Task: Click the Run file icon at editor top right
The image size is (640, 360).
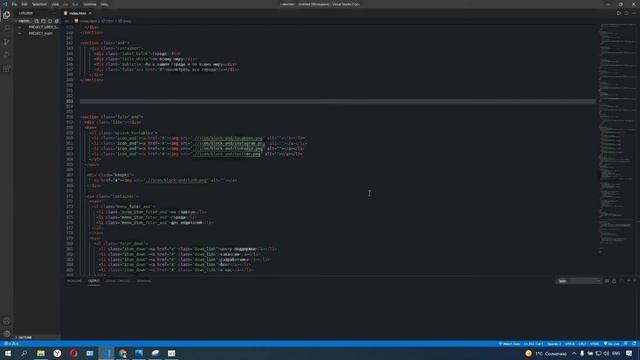Action: 619,13
